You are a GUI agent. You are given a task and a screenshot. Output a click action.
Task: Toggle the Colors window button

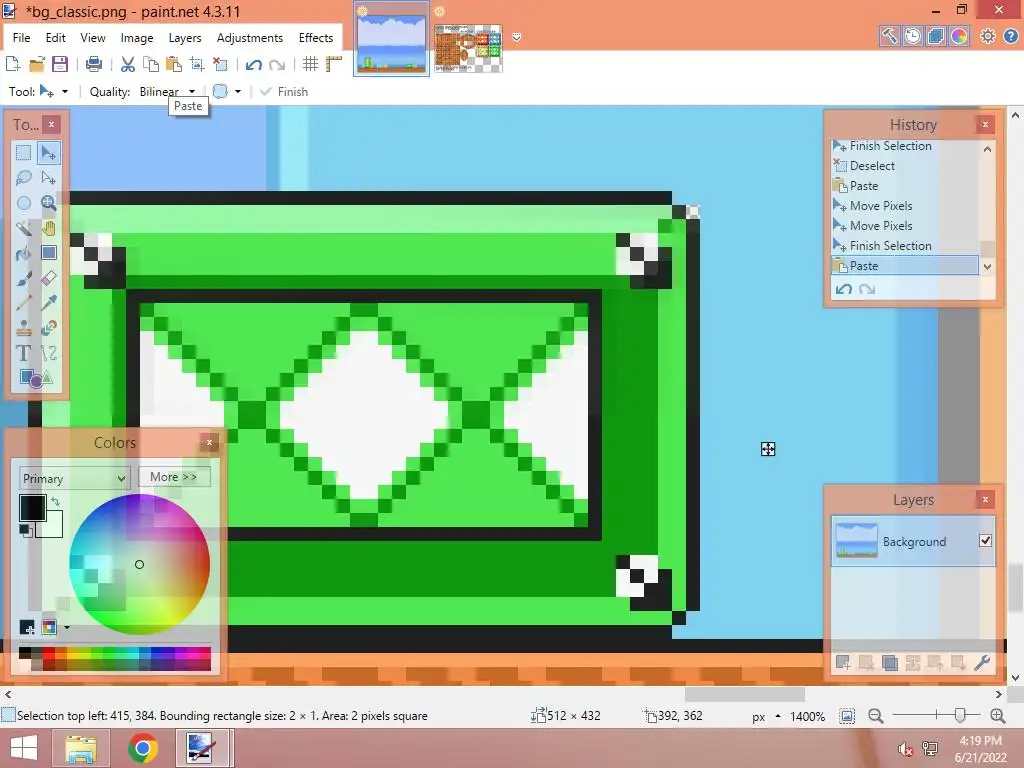tap(959, 36)
